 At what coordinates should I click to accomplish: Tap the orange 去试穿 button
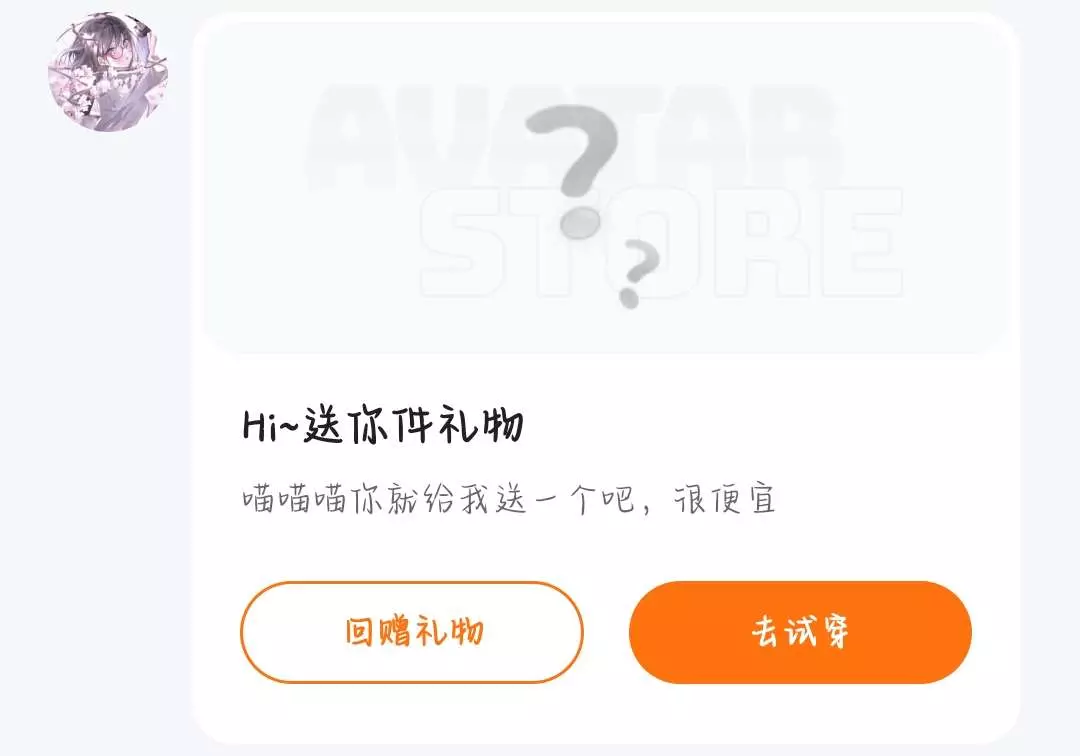coord(800,632)
